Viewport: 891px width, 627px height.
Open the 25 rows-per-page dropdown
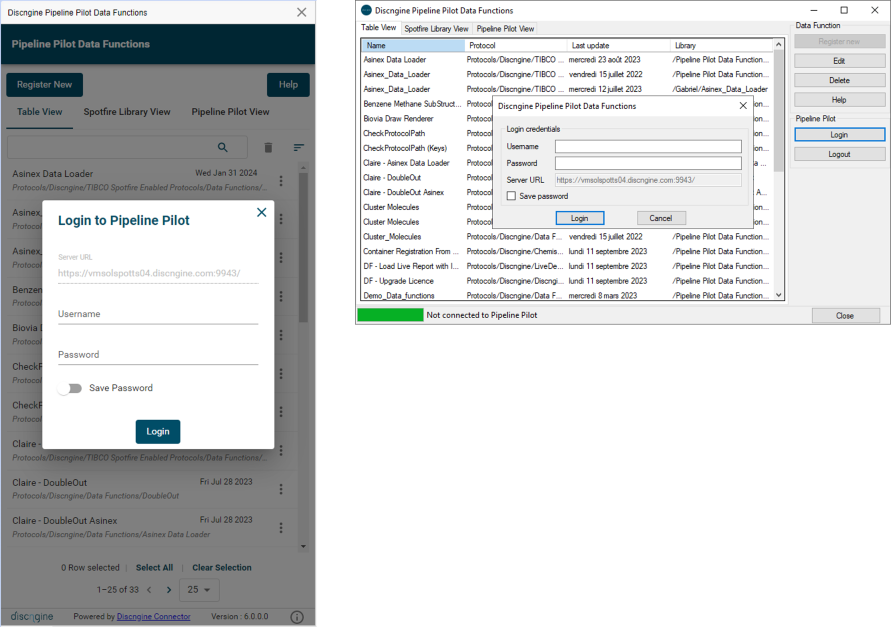click(199, 590)
